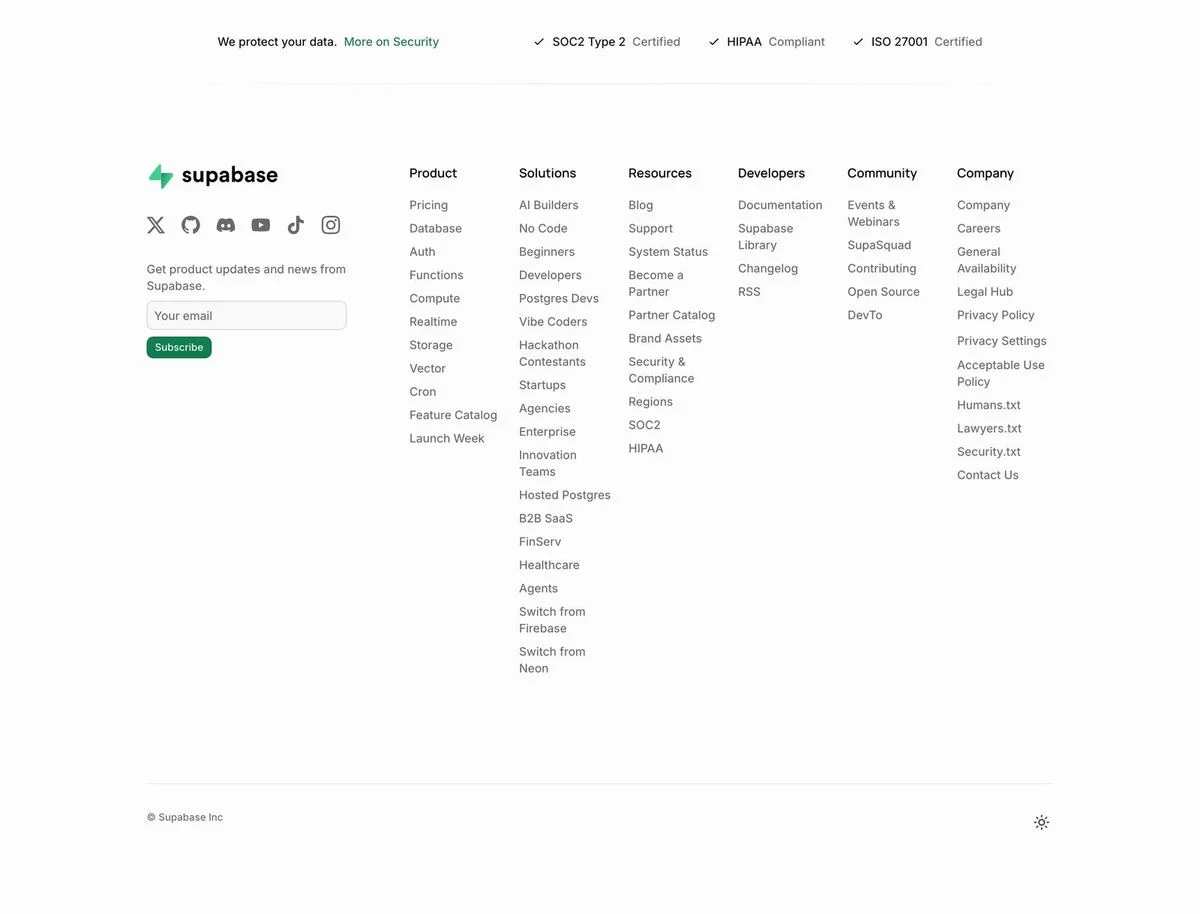Open the RSS link
The height and width of the screenshot is (914, 1200).
(x=749, y=292)
